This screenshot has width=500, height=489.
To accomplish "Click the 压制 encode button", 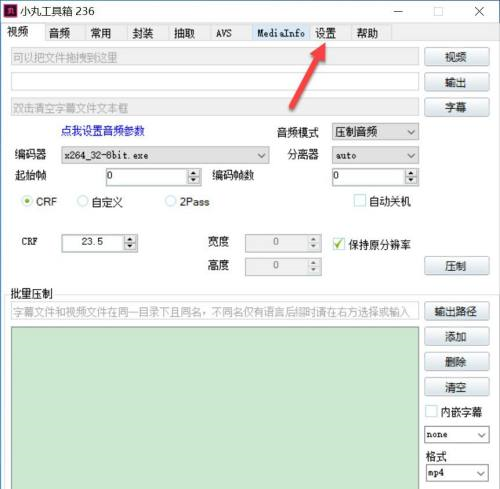I will 456,266.
